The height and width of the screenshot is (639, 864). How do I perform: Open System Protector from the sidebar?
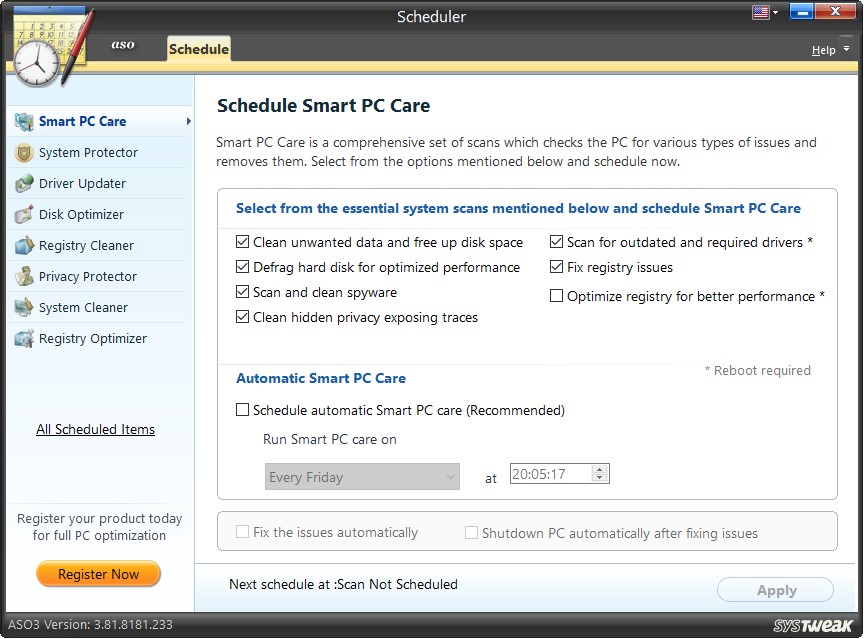pos(22,152)
